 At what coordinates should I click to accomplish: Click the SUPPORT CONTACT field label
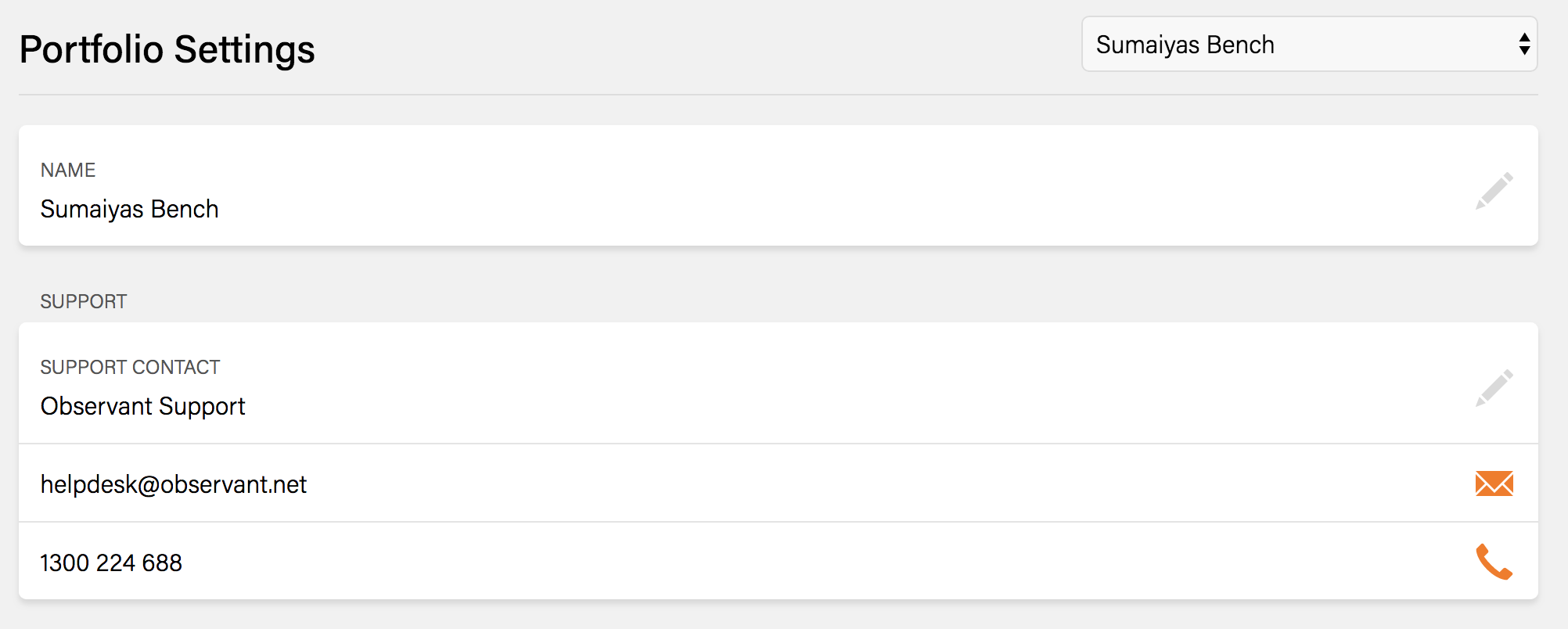pyautogui.click(x=130, y=367)
